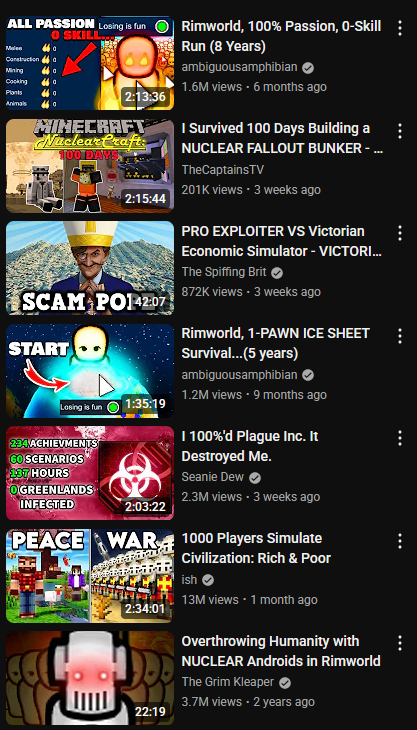Viewport: 417px width, 730px height.
Task: Click verified badge next to The Spiffing Brit
Action: click(x=277, y=273)
